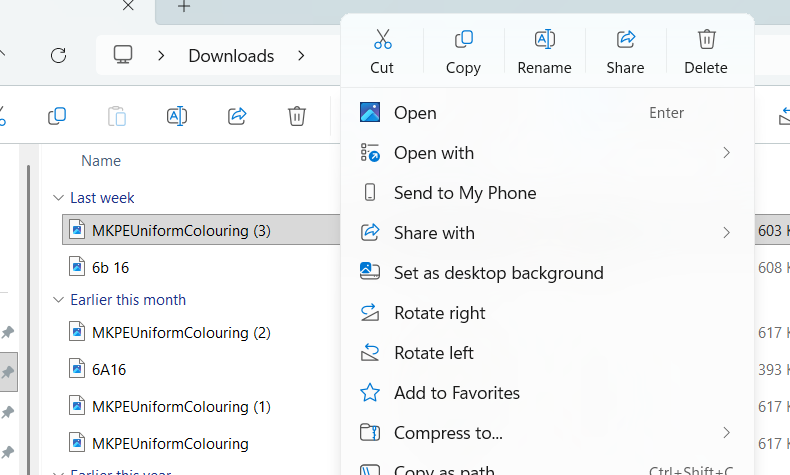Click the Share icon in context menu
Image resolution: width=790 pixels, height=475 pixels.
pyautogui.click(x=625, y=40)
